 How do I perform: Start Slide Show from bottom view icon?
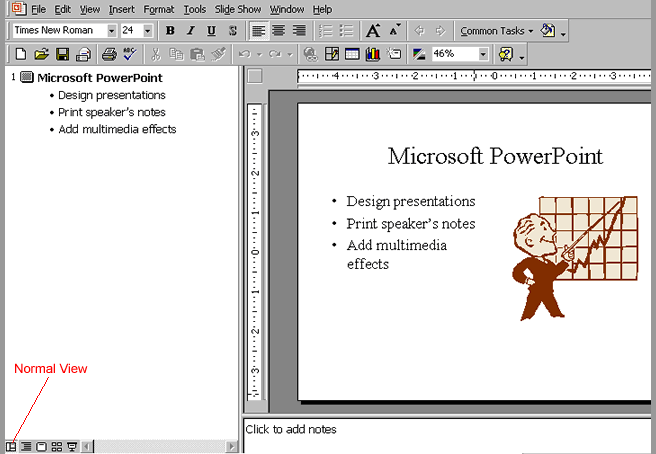(x=72, y=446)
